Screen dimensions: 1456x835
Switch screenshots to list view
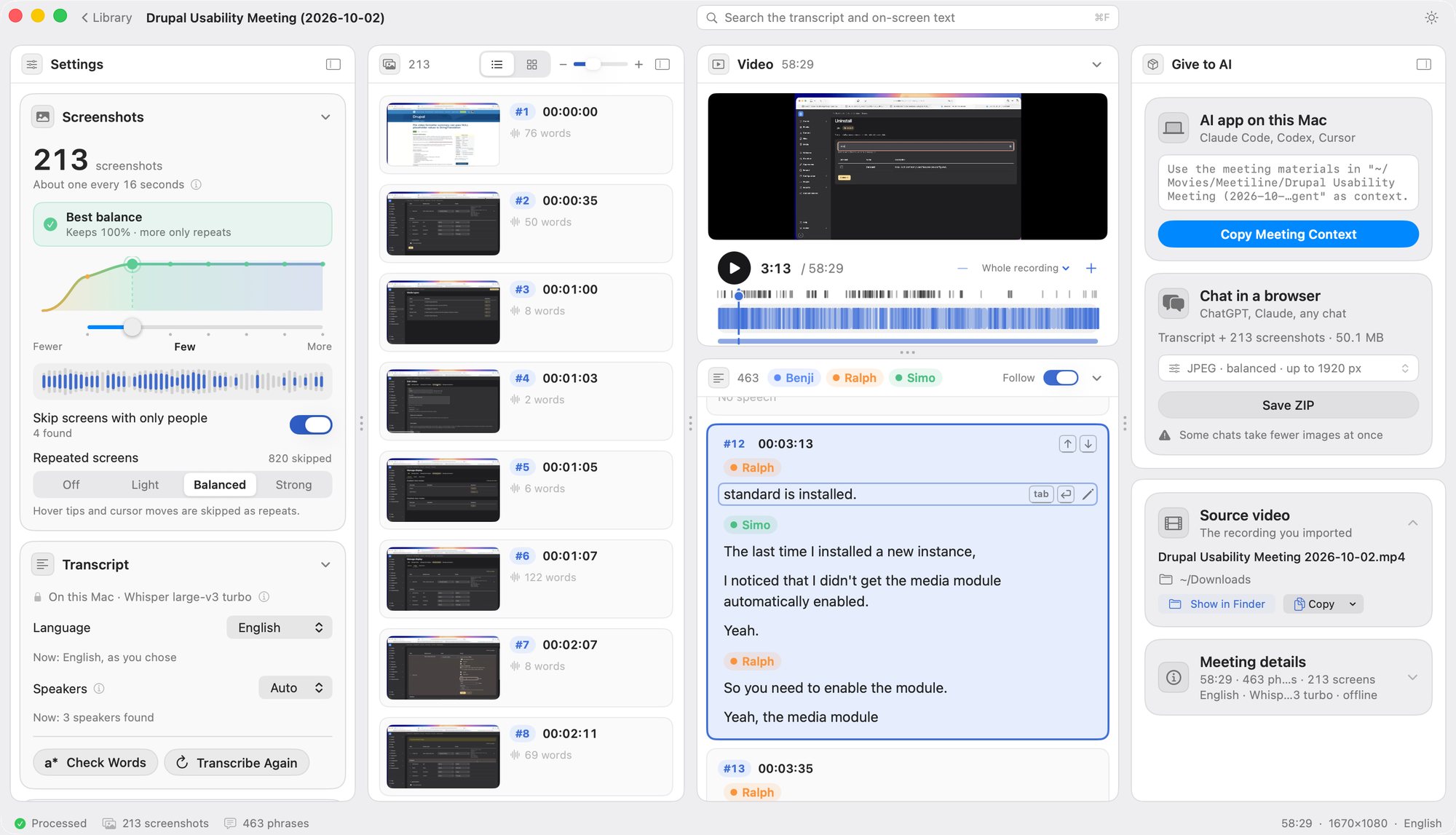point(497,64)
